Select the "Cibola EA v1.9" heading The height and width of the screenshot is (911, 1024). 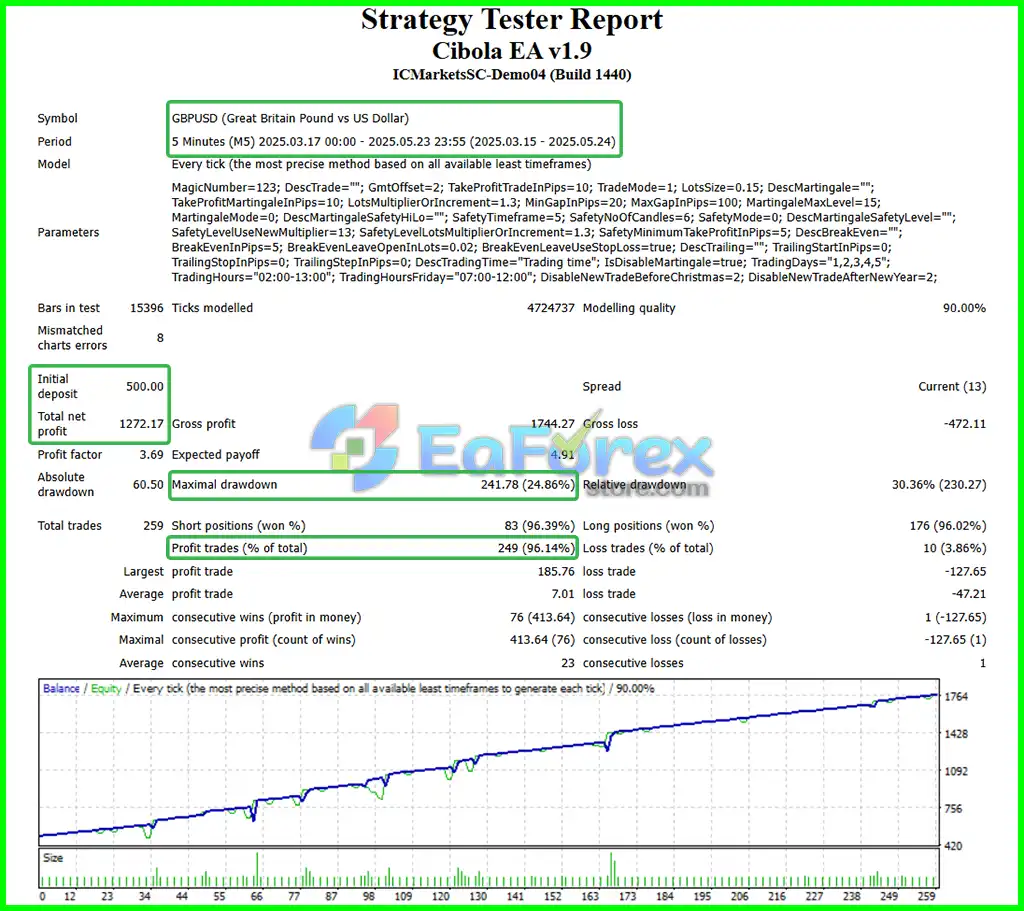click(x=511, y=50)
